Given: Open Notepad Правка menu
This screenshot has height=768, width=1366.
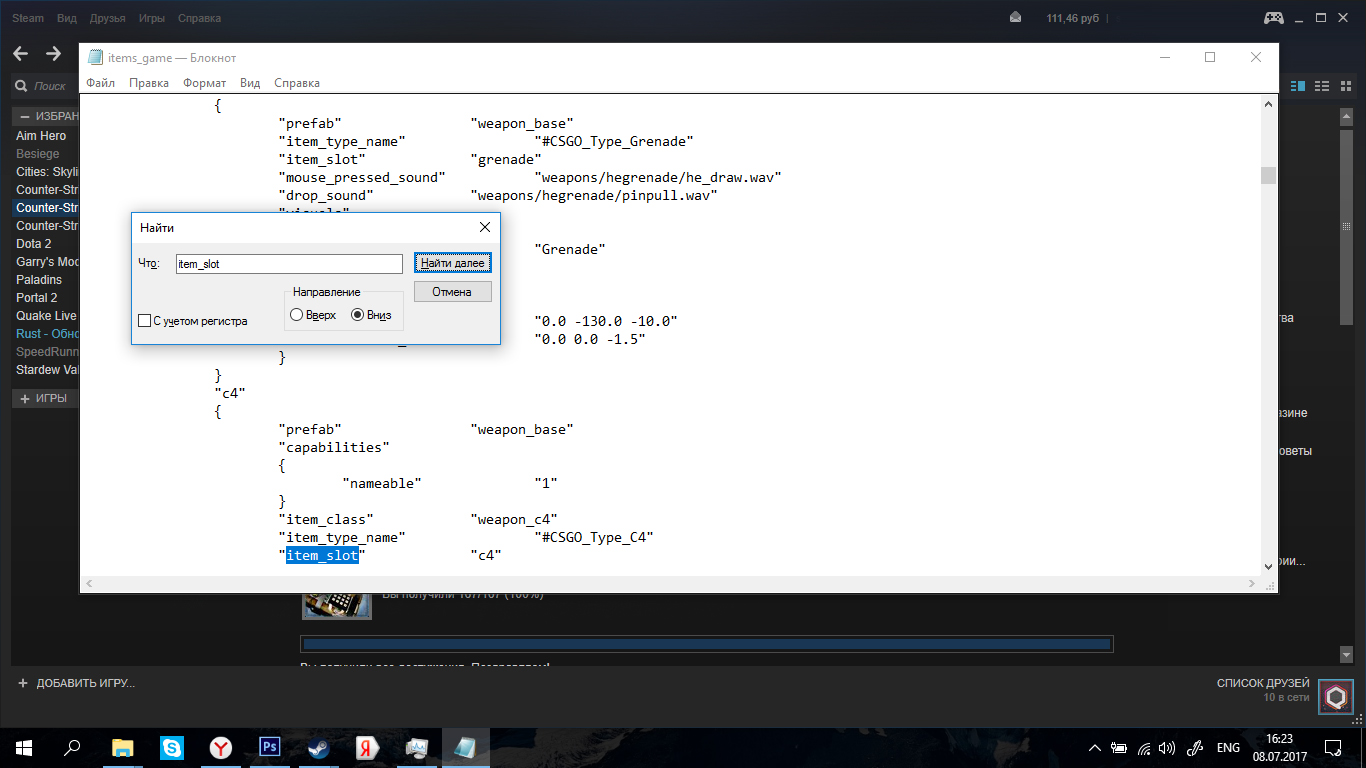Looking at the screenshot, I should pyautogui.click(x=149, y=83).
